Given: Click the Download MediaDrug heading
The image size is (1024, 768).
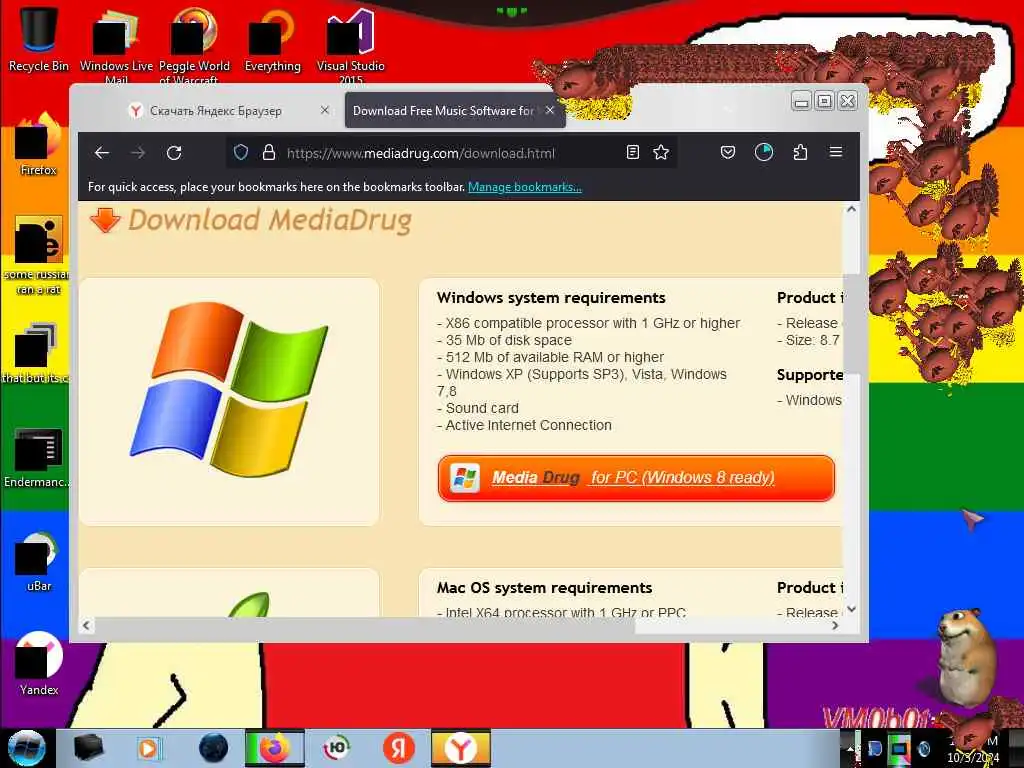Looking at the screenshot, I should tap(270, 220).
